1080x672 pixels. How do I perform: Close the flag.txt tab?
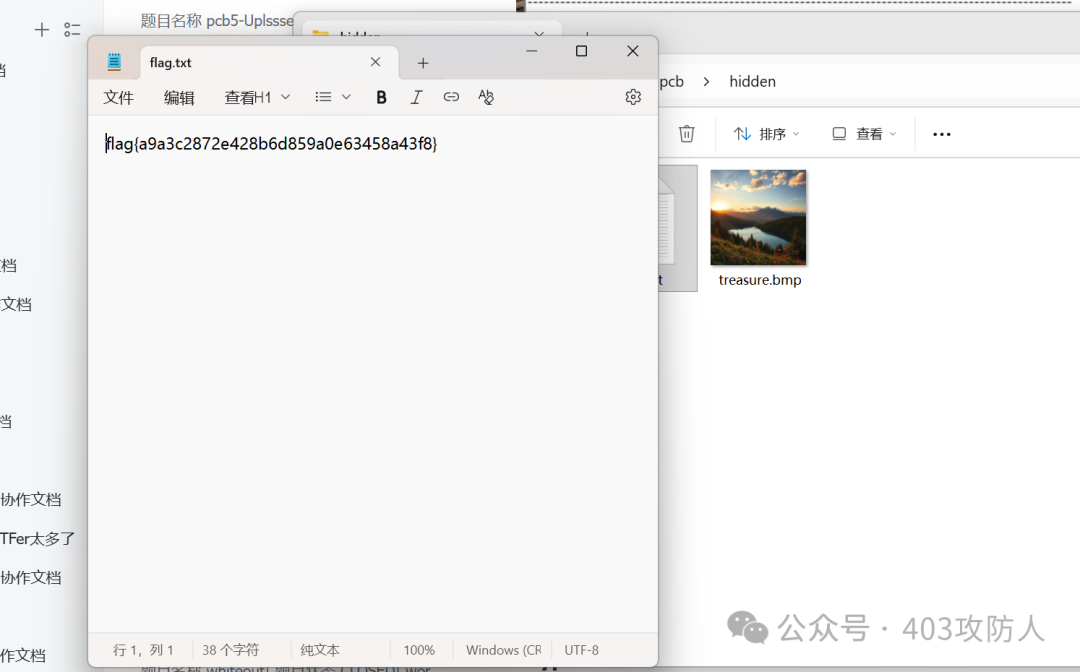click(x=375, y=62)
